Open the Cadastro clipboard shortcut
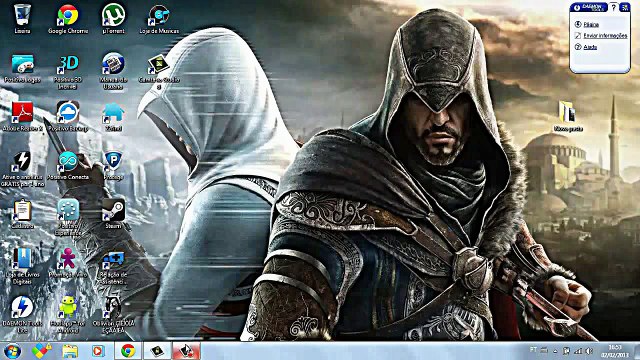640x360 pixels. tap(22, 214)
